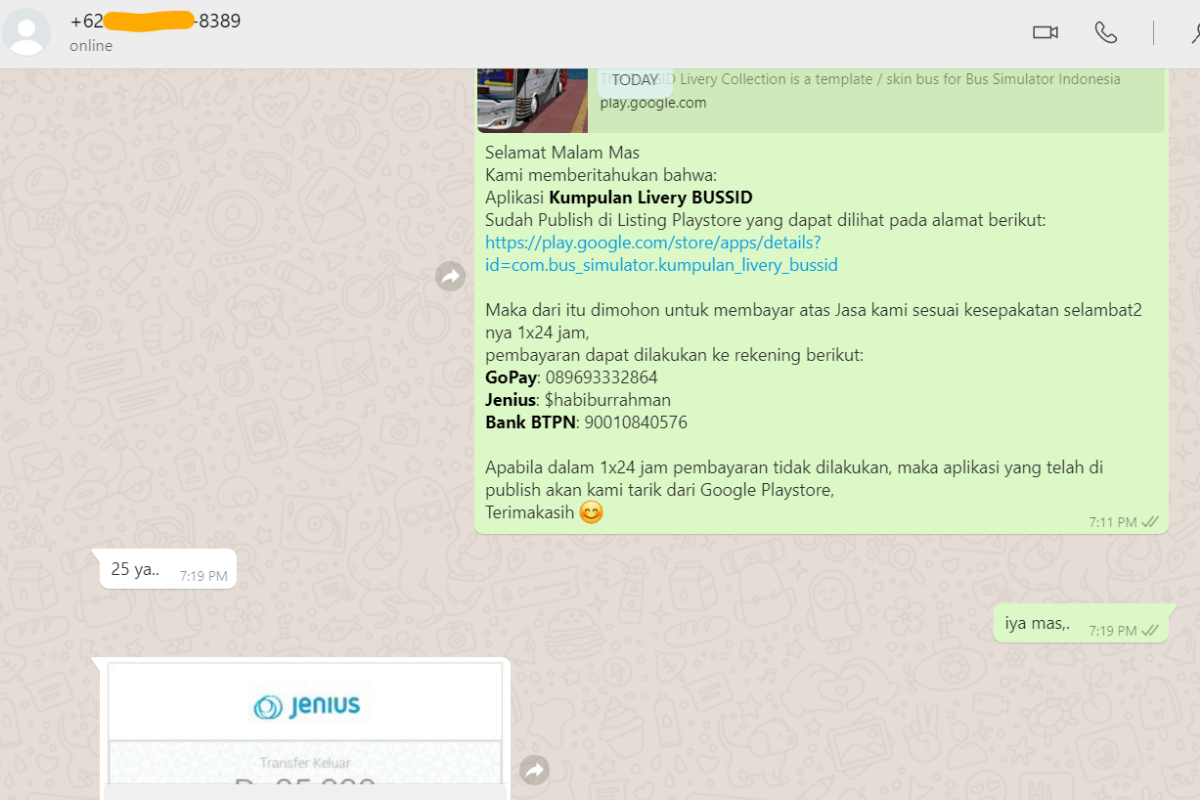Image resolution: width=1200 pixels, height=800 pixels.
Task: Start a video call with the contact
Action: [1045, 33]
